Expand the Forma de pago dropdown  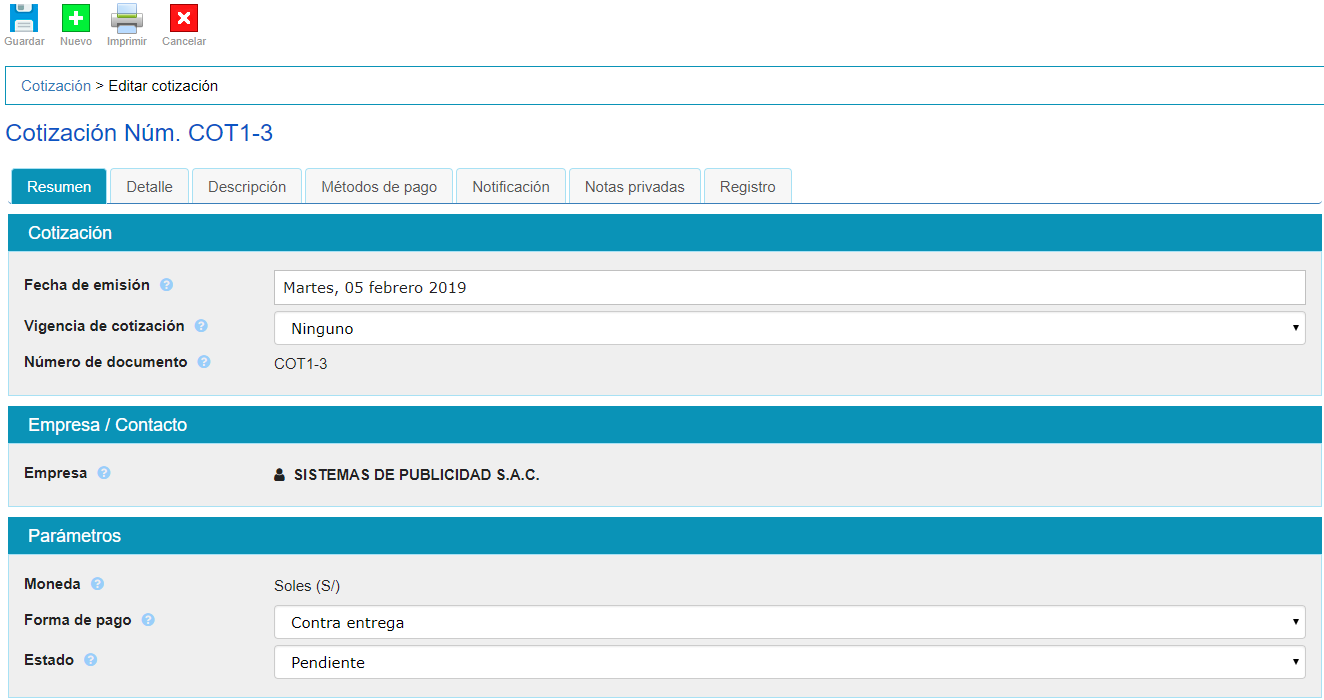[789, 622]
